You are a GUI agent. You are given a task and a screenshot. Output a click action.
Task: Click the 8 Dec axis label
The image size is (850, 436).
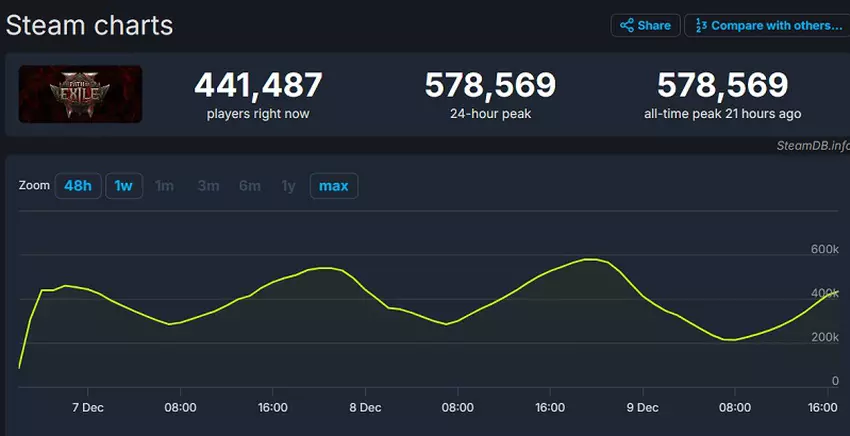click(x=365, y=408)
